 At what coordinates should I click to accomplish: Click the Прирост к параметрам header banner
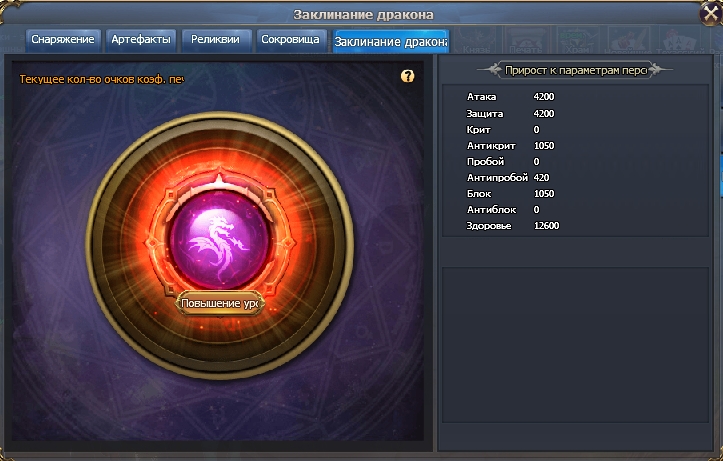click(575, 70)
